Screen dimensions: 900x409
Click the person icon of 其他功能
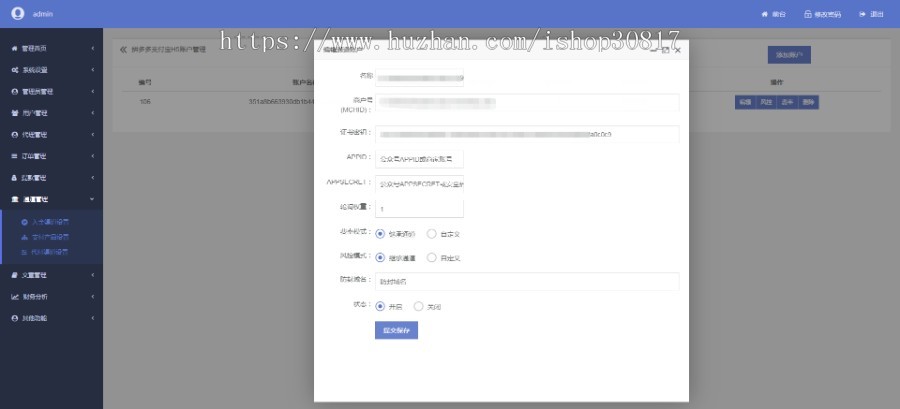pos(15,318)
